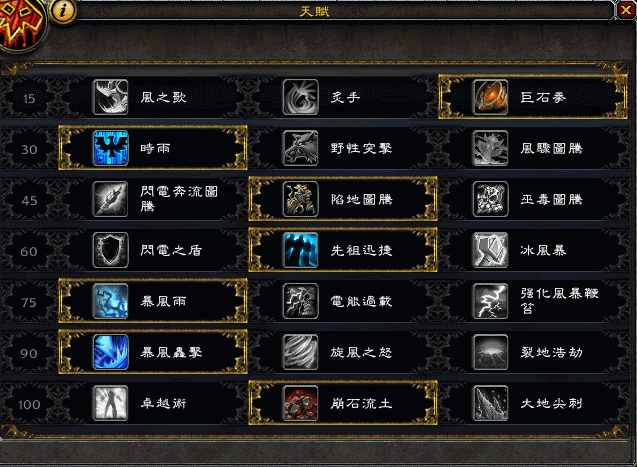Click the 時雨 selected talent row
The height and width of the screenshot is (467, 637).
click(x=153, y=148)
